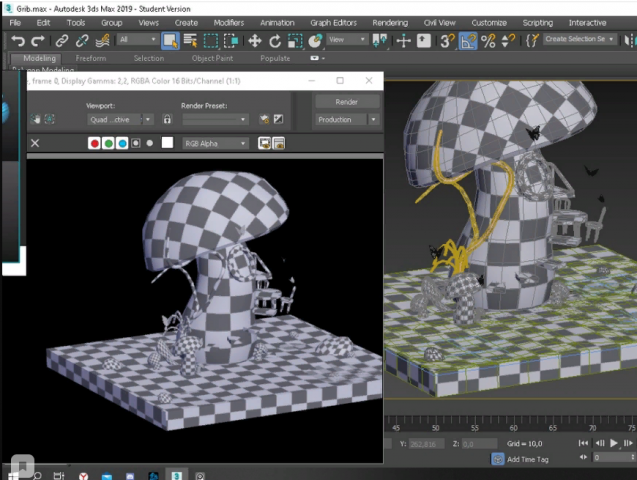Click the Unlink Selection icon
This screenshot has width=637, height=480.
(82, 40)
